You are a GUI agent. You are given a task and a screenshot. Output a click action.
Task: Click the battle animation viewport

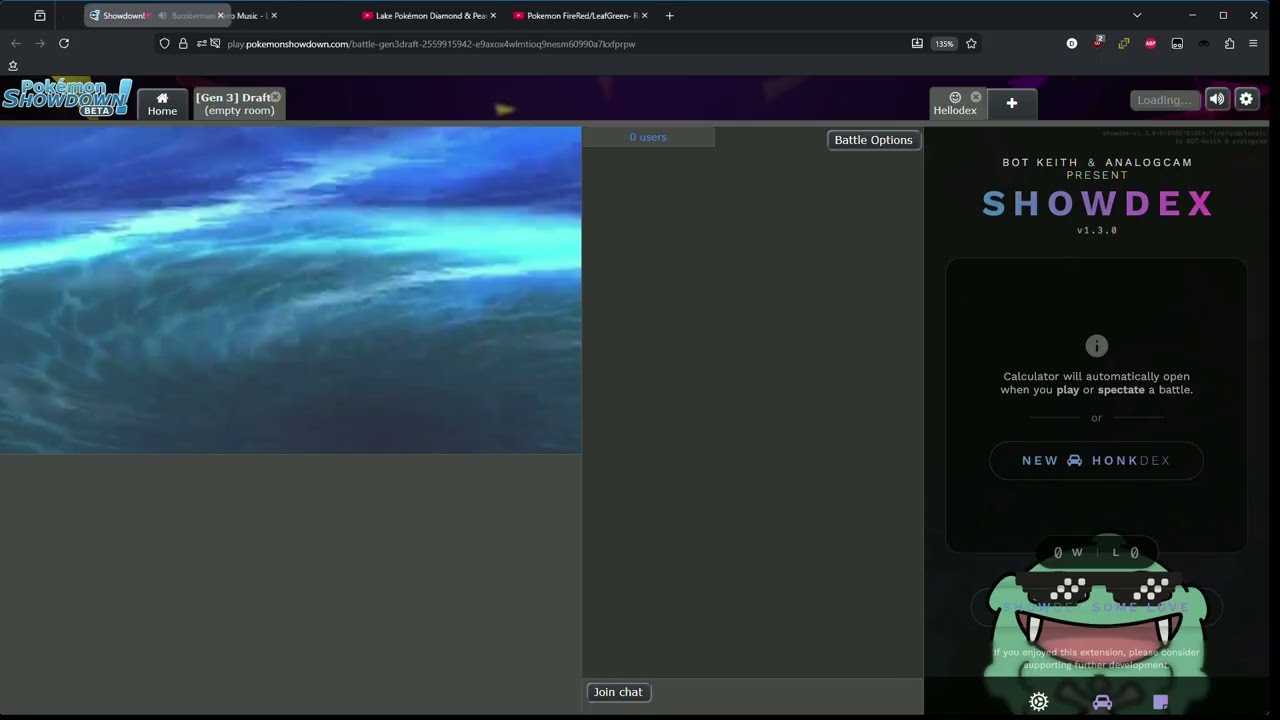(x=290, y=290)
